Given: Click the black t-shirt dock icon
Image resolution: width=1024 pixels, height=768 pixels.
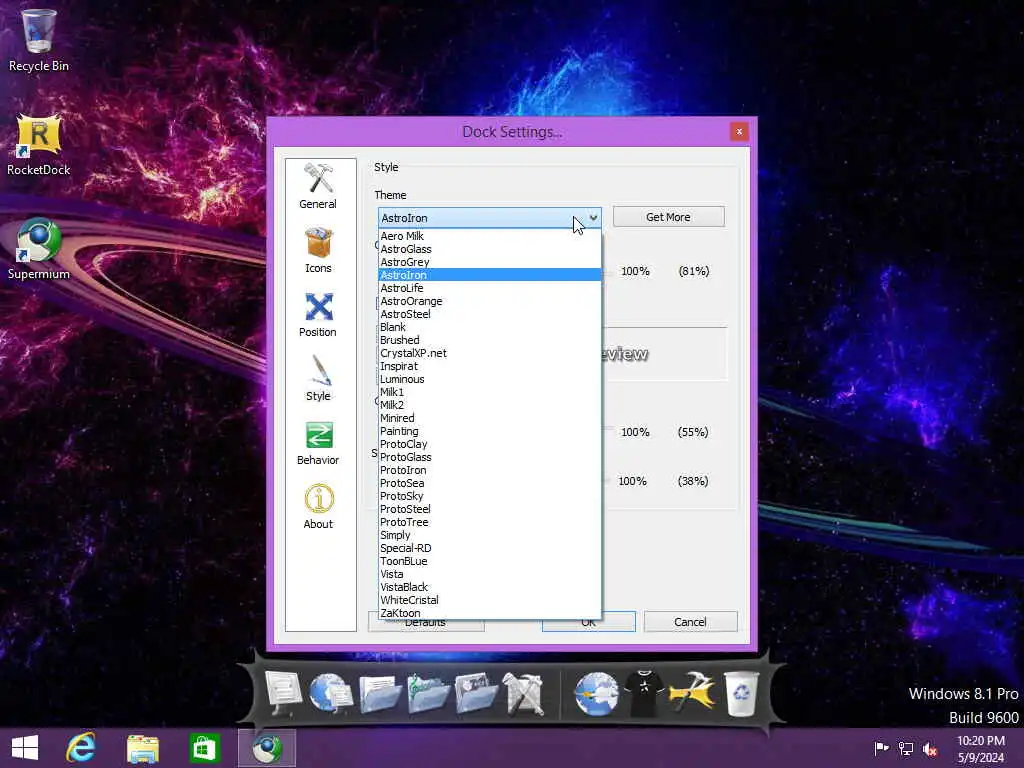Looking at the screenshot, I should [644, 694].
